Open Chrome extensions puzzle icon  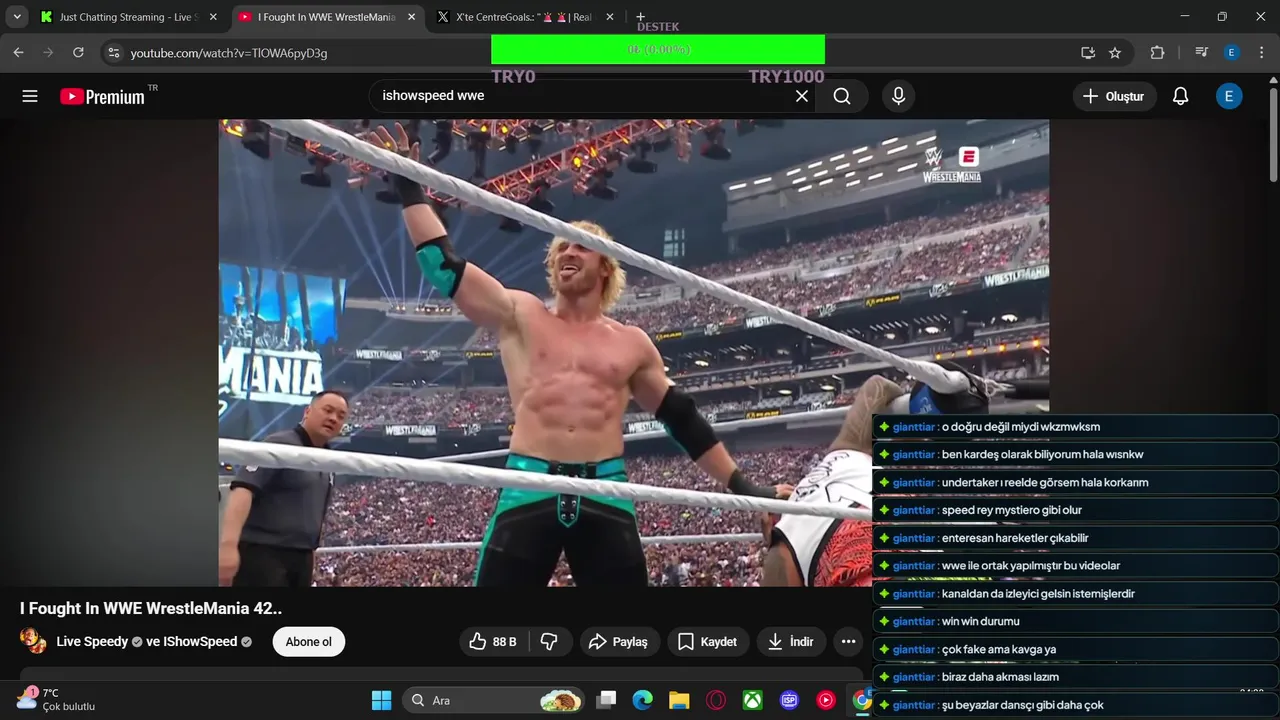pos(1157,52)
